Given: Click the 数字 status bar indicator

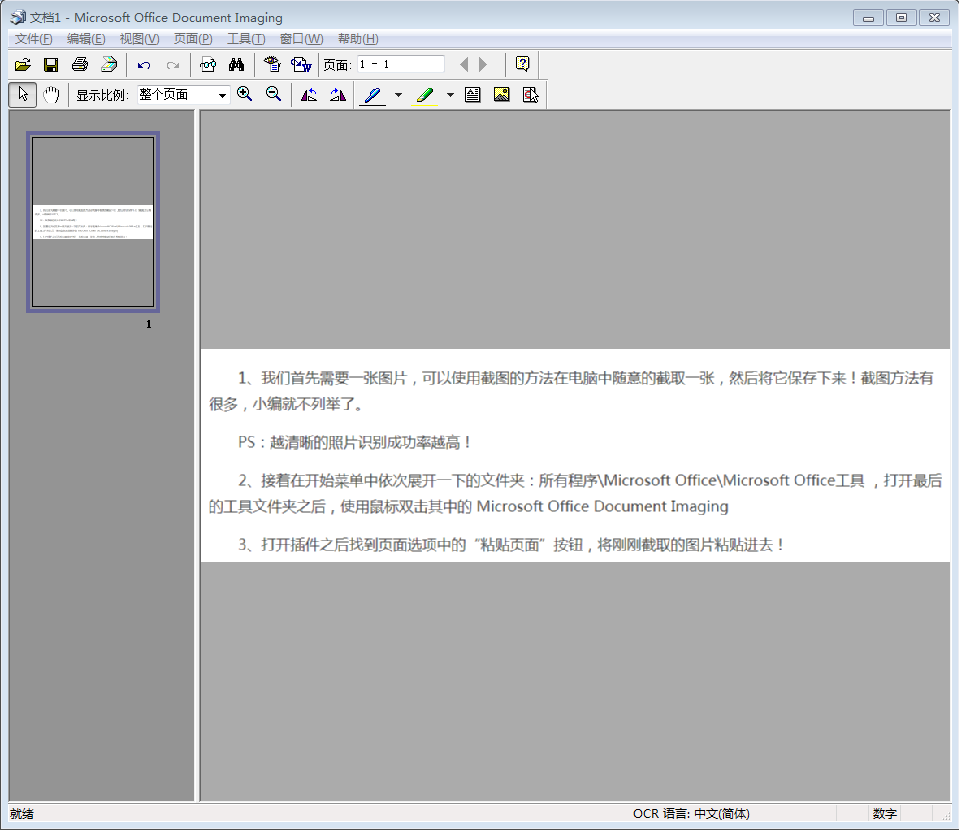Looking at the screenshot, I should coord(884,813).
